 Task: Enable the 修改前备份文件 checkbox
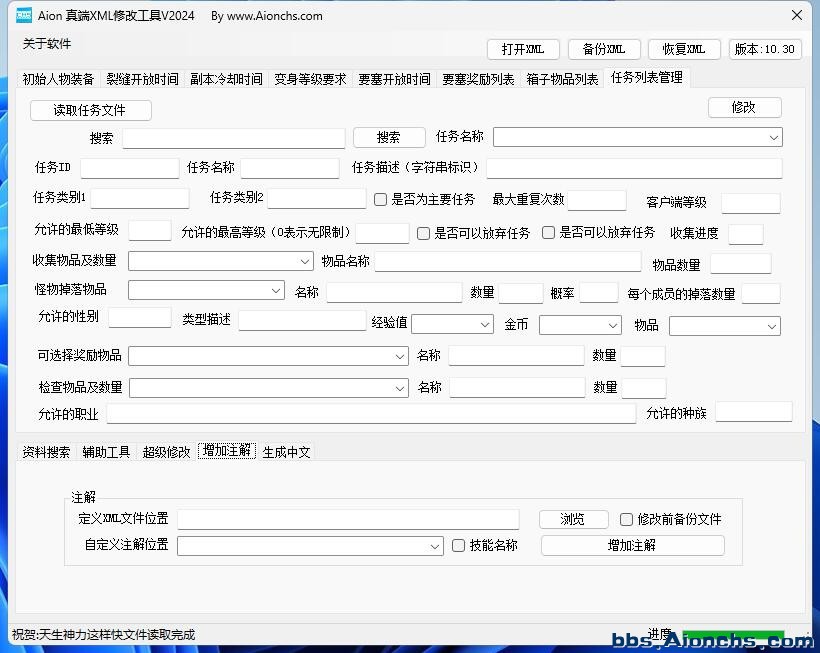coord(625,519)
